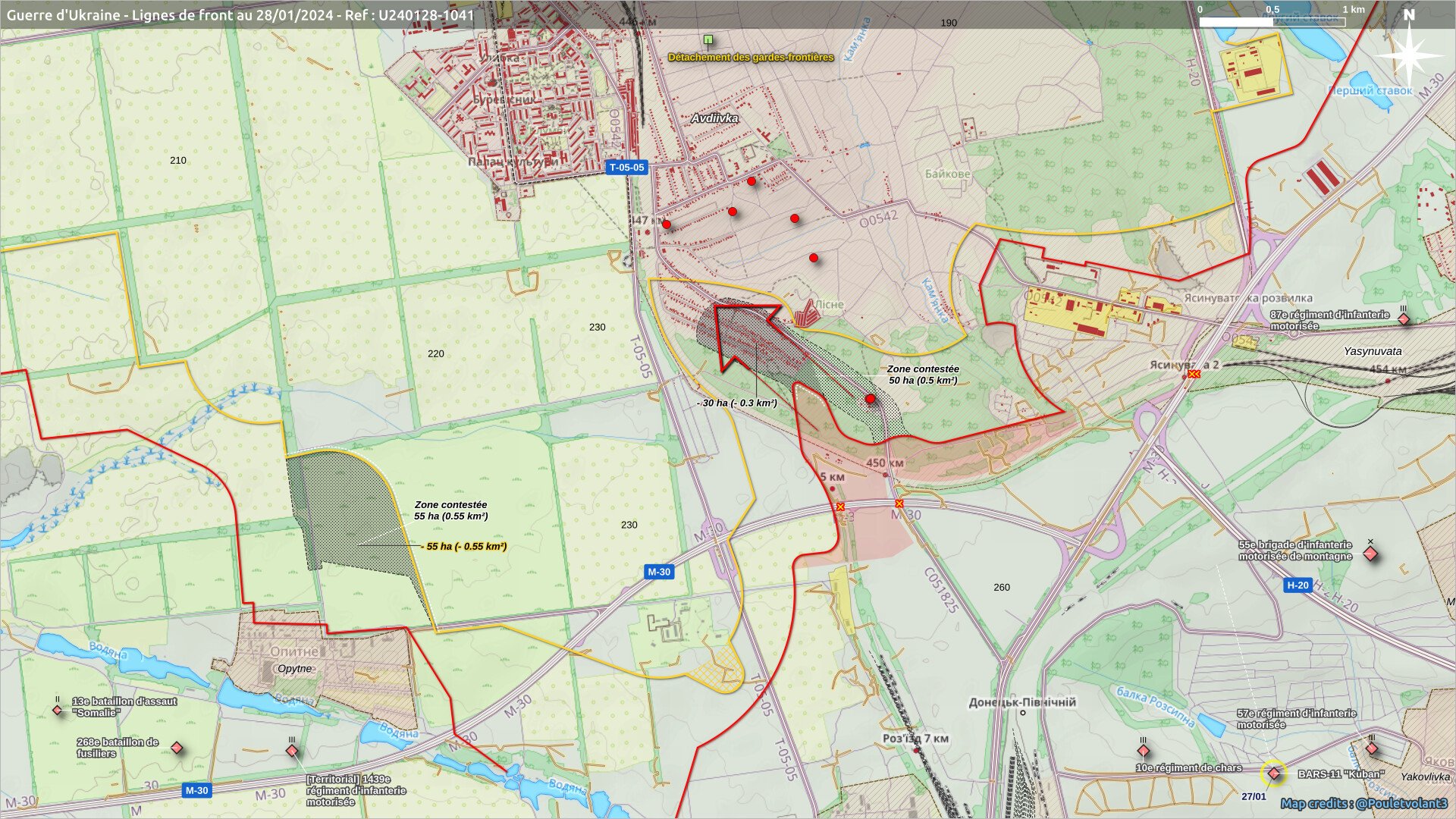Click the 27/01 date label

coord(1254,796)
